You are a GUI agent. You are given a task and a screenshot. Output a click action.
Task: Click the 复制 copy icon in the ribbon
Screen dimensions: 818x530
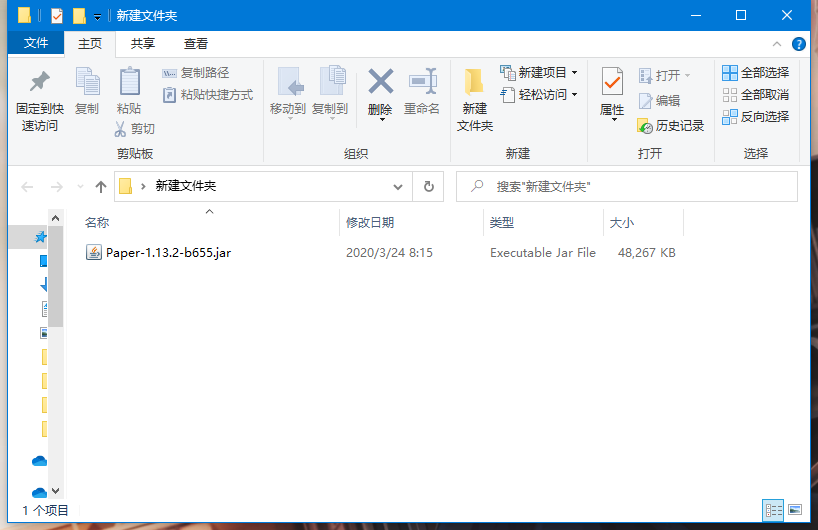[x=87, y=82]
